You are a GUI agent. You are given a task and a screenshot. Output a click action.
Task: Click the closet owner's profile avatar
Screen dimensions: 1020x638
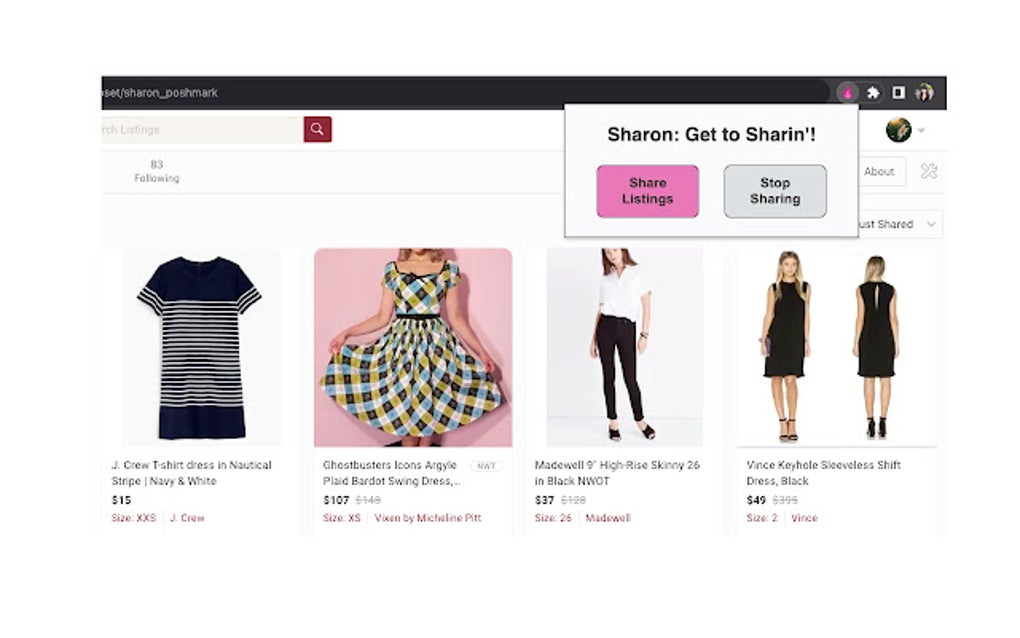coord(898,130)
